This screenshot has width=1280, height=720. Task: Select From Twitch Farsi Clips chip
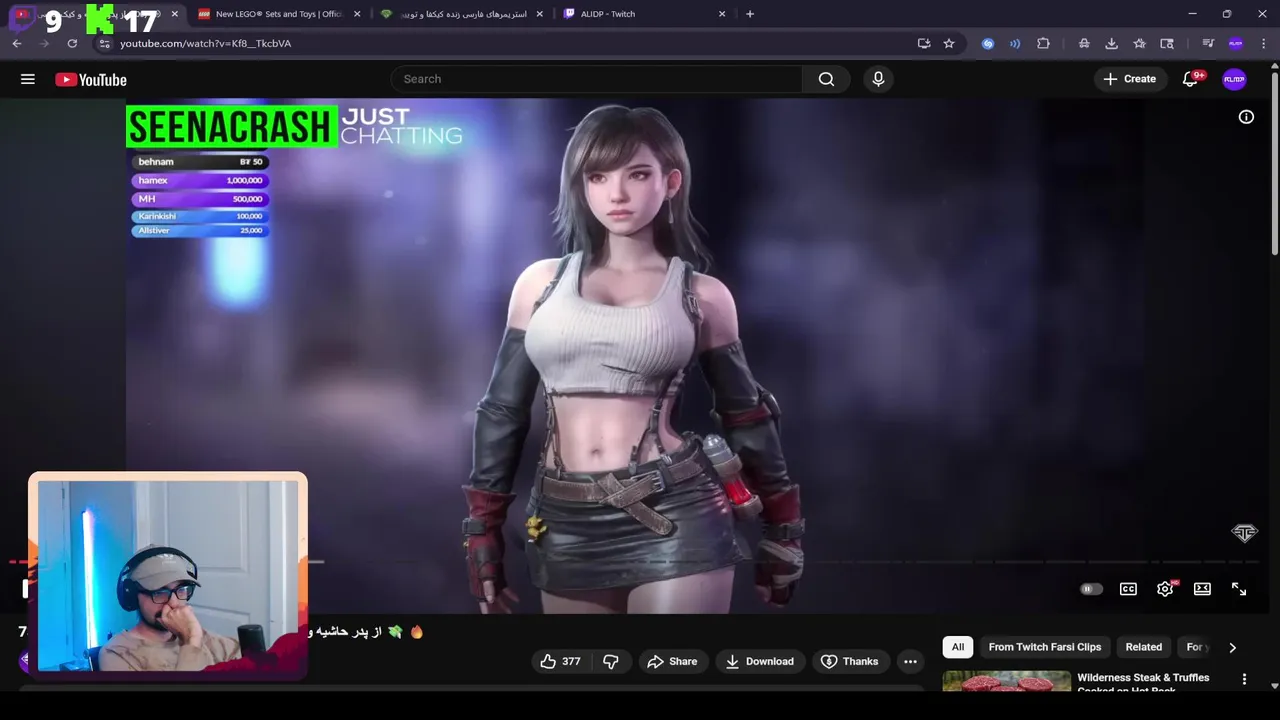click(1044, 647)
